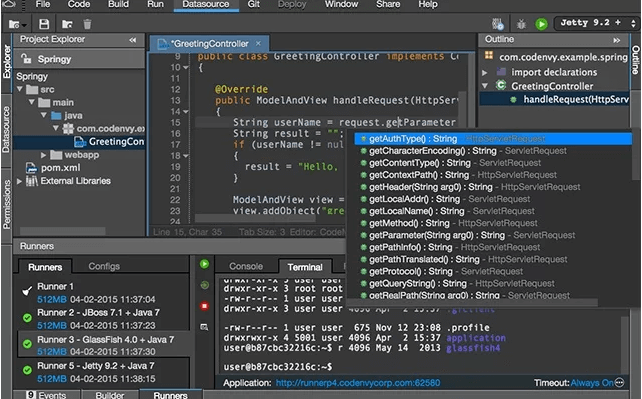This screenshot has height=399, width=642.
Task: Click red stop icon in Runners panel
Action: [x=204, y=306]
